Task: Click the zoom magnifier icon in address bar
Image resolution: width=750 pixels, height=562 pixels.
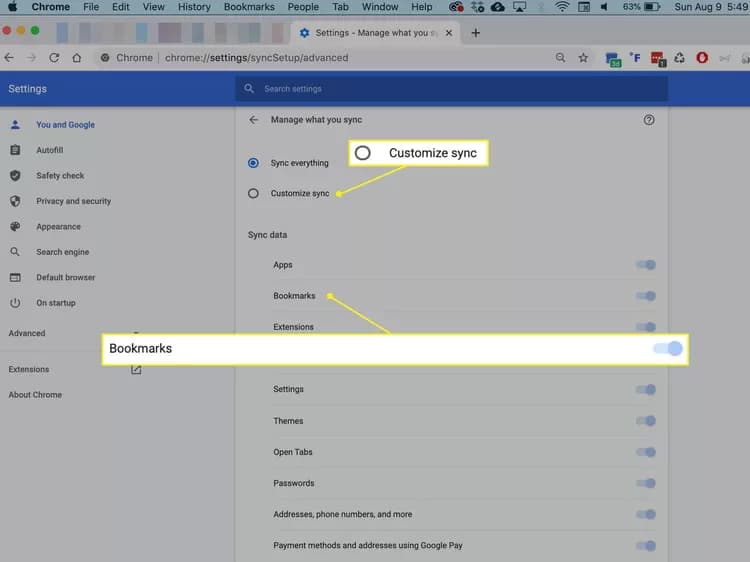Action: (x=561, y=58)
